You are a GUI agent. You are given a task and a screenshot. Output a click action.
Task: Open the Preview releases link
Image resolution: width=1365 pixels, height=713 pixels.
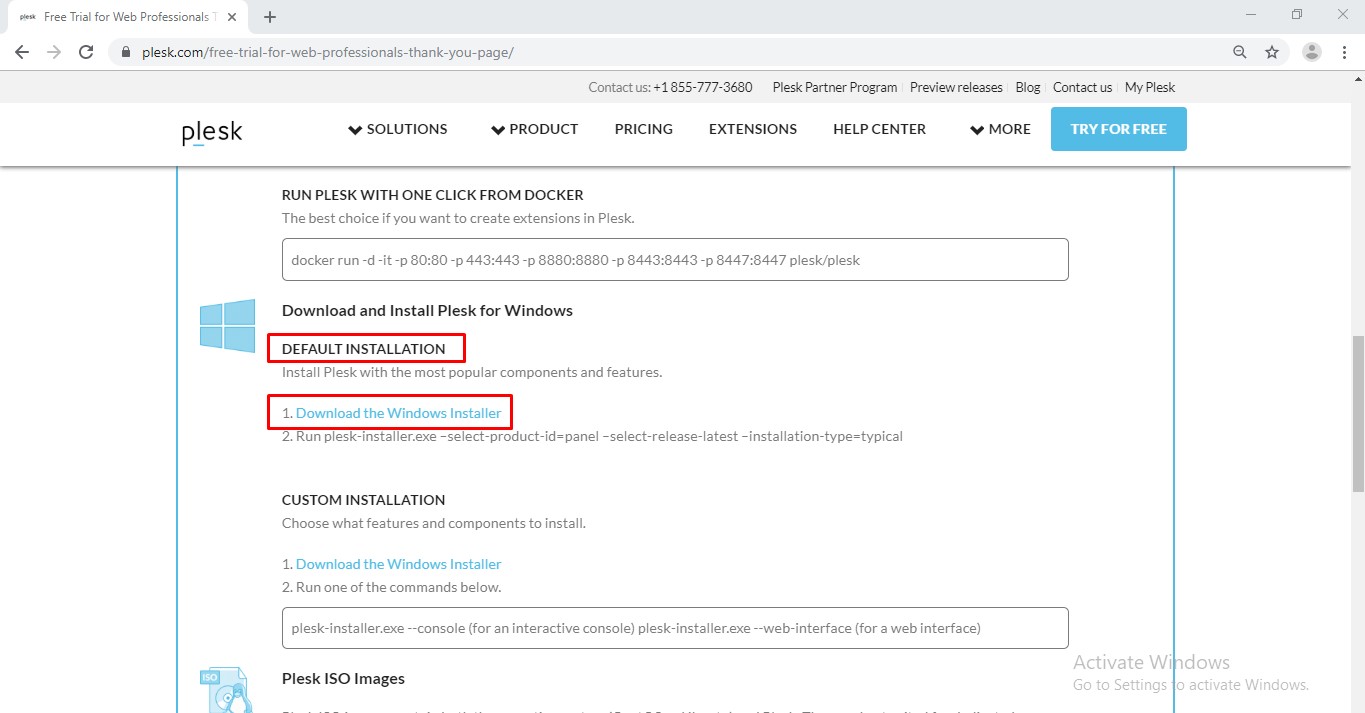956,87
